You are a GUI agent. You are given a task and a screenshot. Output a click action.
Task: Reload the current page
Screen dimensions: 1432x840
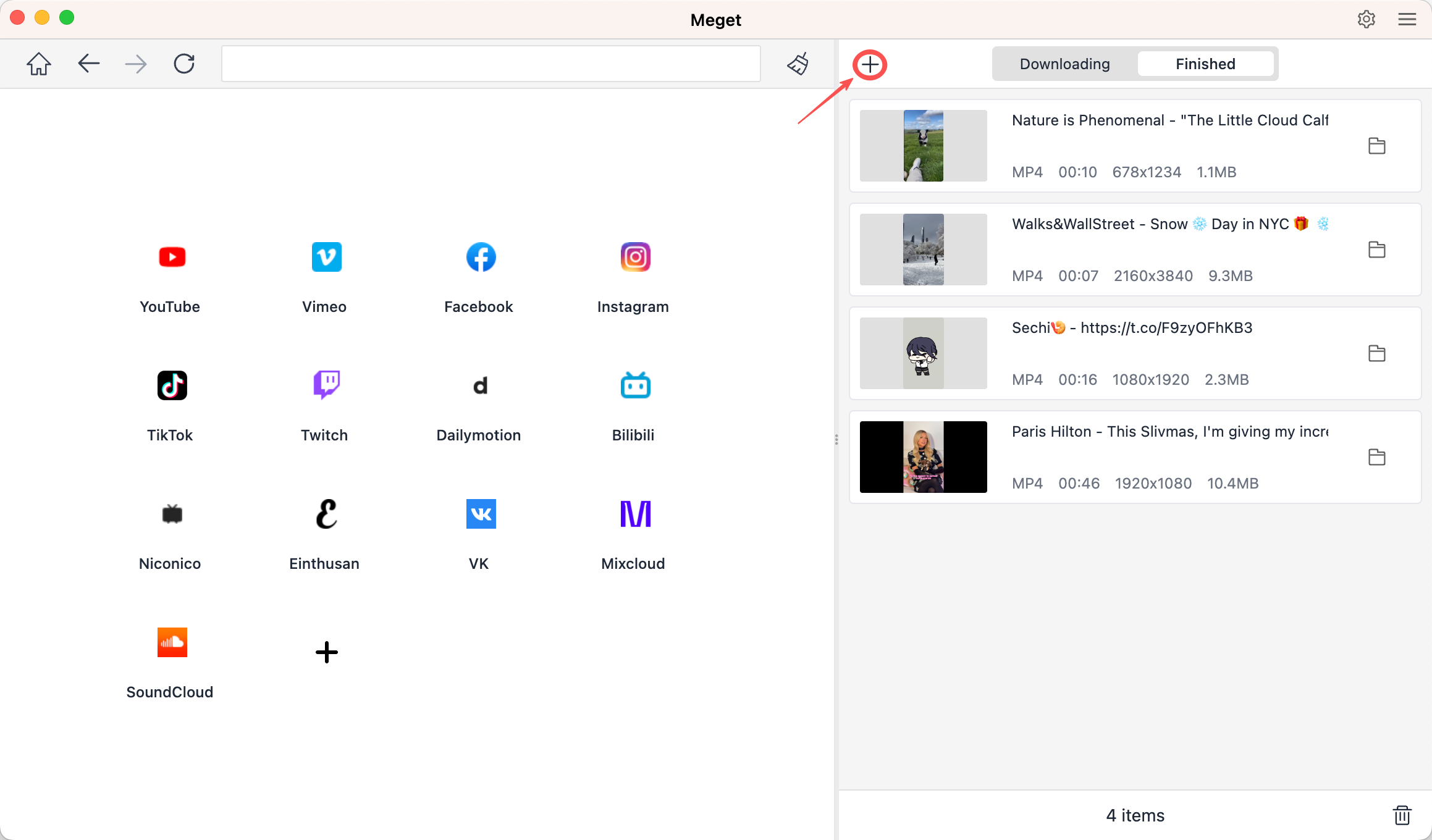183,63
